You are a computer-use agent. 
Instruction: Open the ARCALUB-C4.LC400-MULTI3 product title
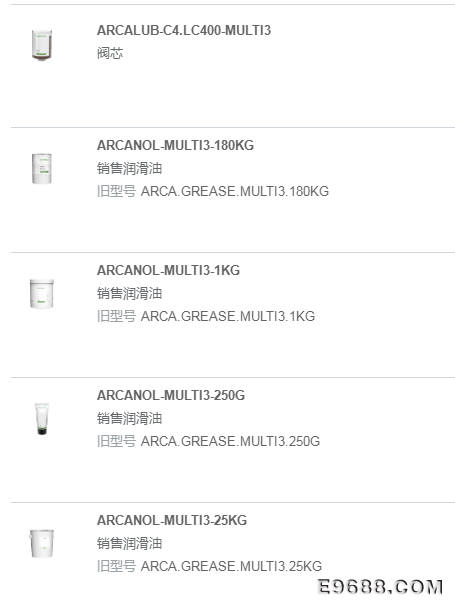(x=184, y=30)
